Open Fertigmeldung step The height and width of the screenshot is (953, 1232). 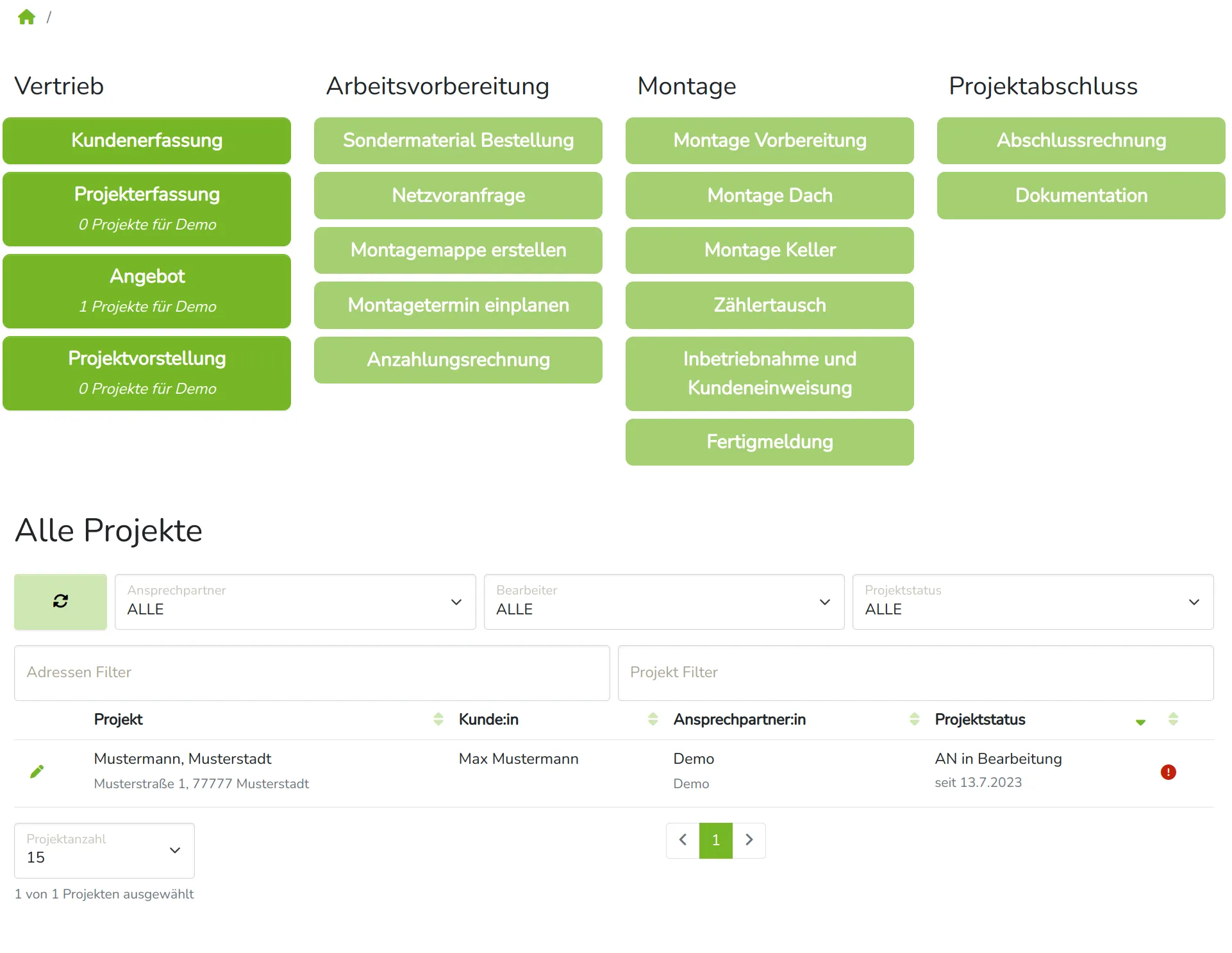770,442
